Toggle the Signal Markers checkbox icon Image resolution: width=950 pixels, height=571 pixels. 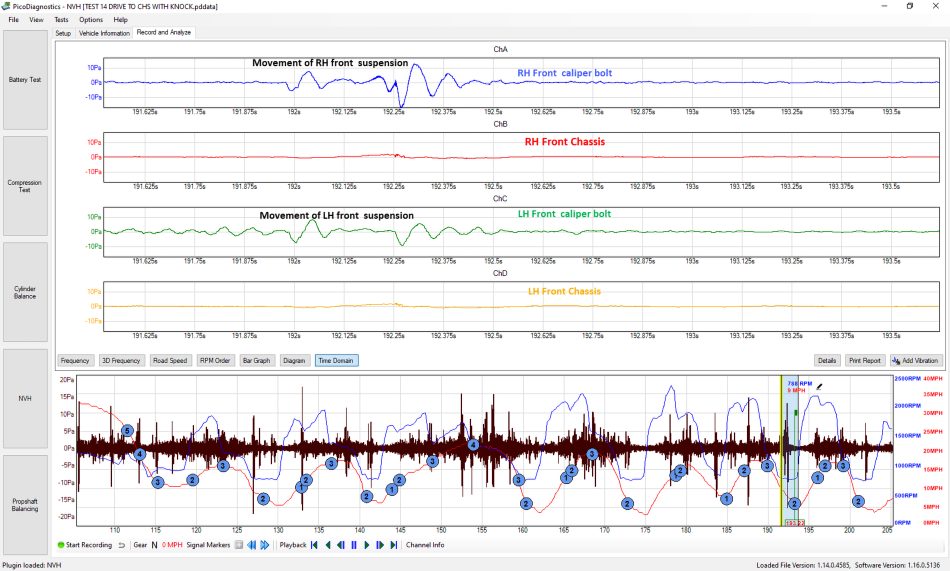(239, 545)
